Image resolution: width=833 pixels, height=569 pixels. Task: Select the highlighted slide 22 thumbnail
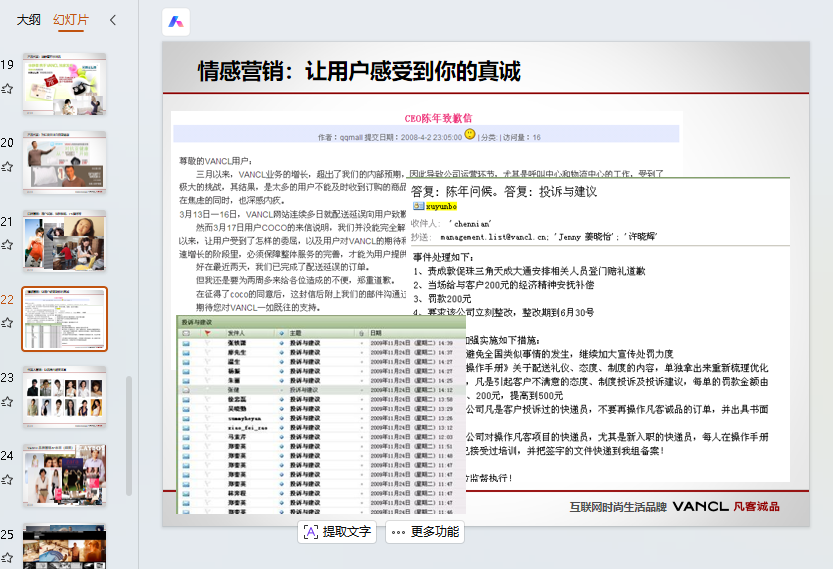(x=64, y=319)
